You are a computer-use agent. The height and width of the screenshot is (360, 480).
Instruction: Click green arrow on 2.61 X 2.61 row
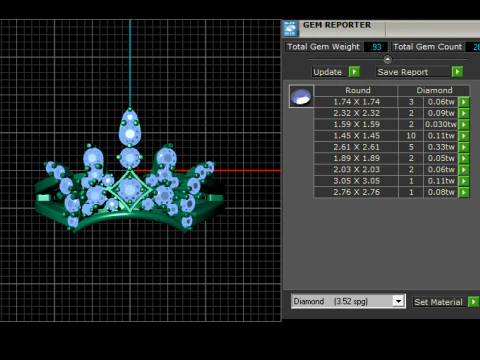464,147
